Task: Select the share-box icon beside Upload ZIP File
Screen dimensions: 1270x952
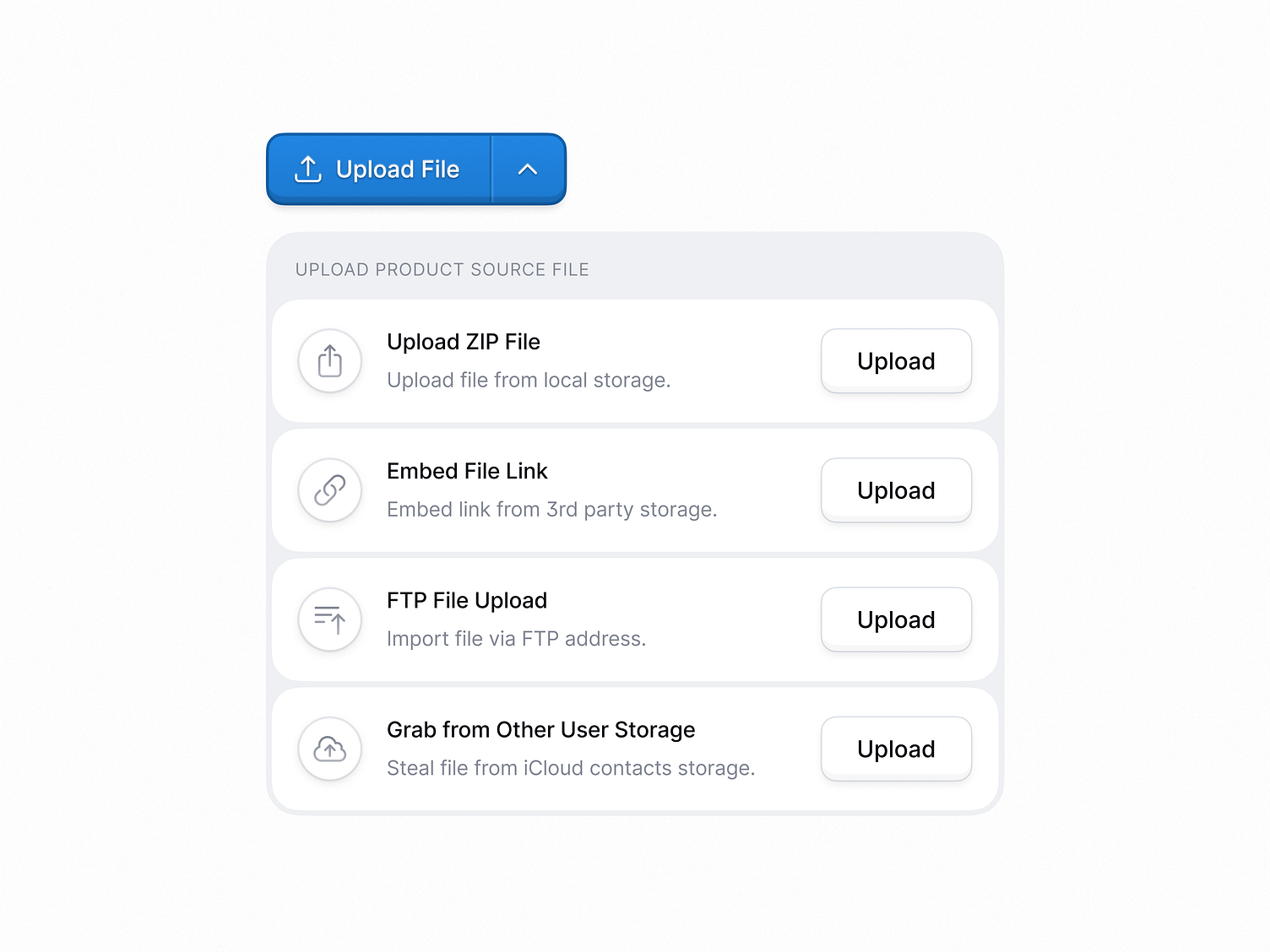Action: 329,360
